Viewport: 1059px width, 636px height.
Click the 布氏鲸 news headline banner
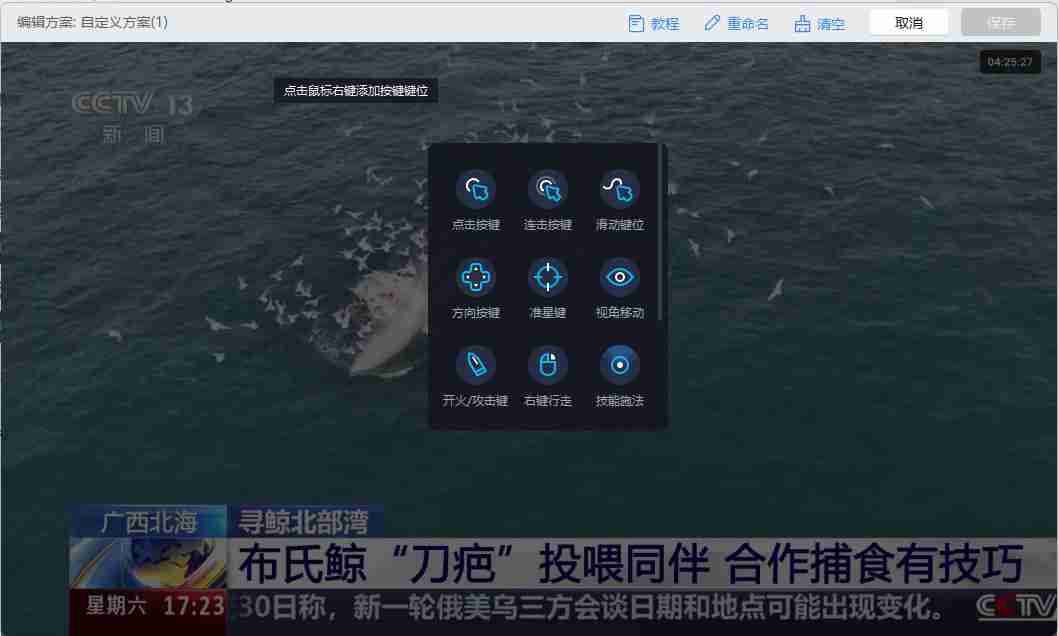(x=628, y=564)
